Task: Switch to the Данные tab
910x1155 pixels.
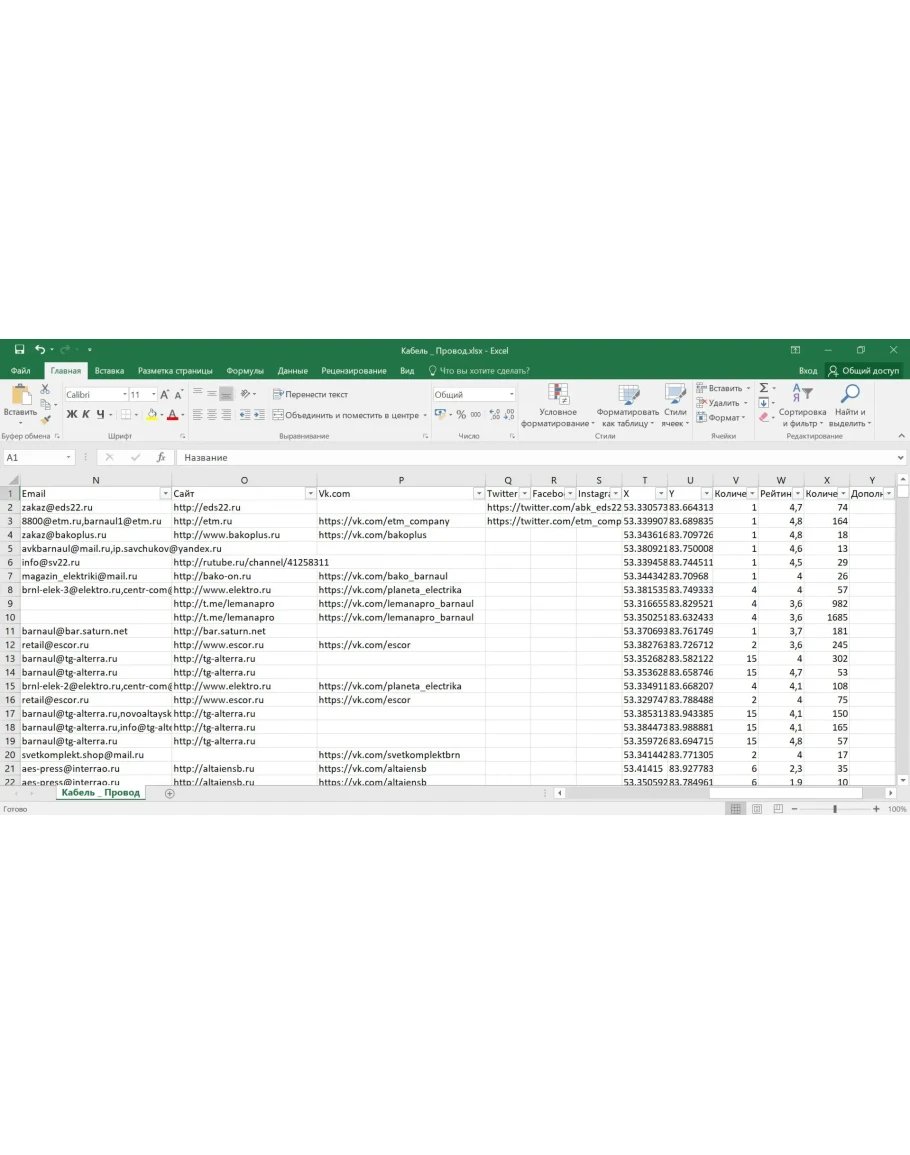Action: coord(293,371)
